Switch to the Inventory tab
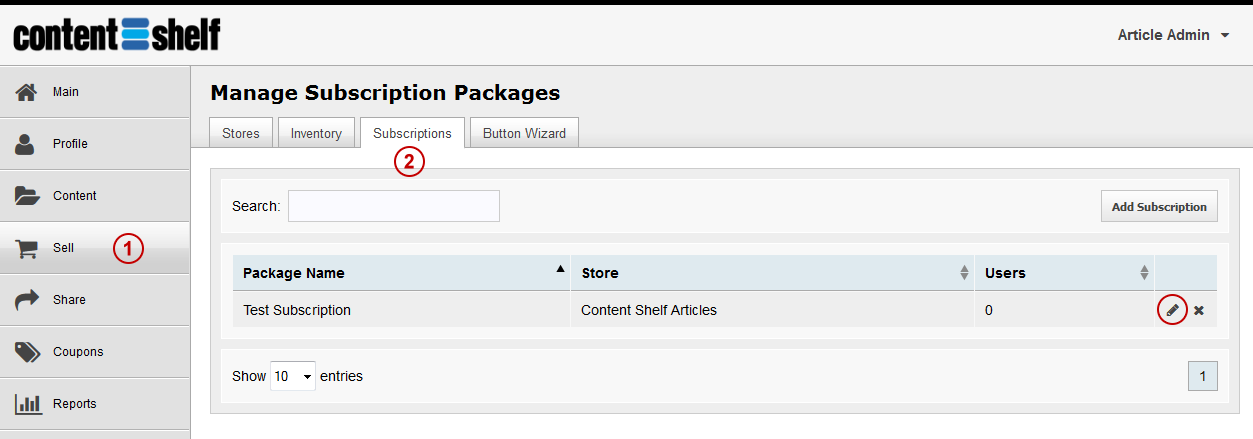 pos(316,133)
